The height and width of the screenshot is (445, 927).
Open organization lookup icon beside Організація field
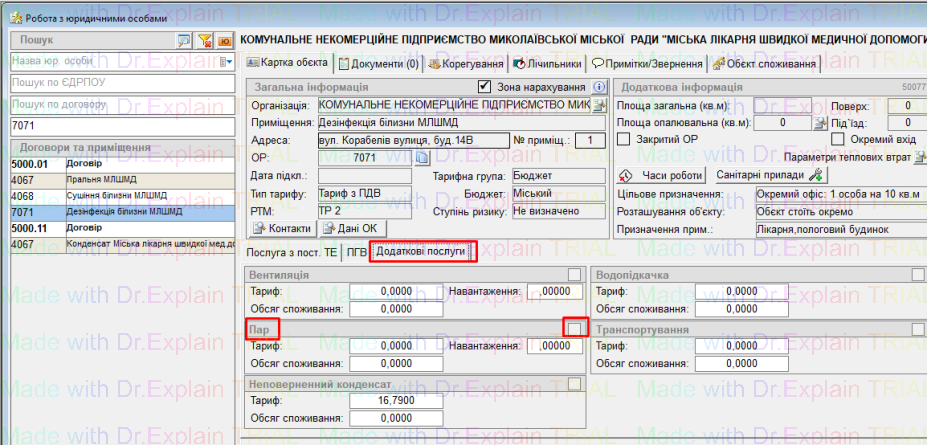pos(599,105)
